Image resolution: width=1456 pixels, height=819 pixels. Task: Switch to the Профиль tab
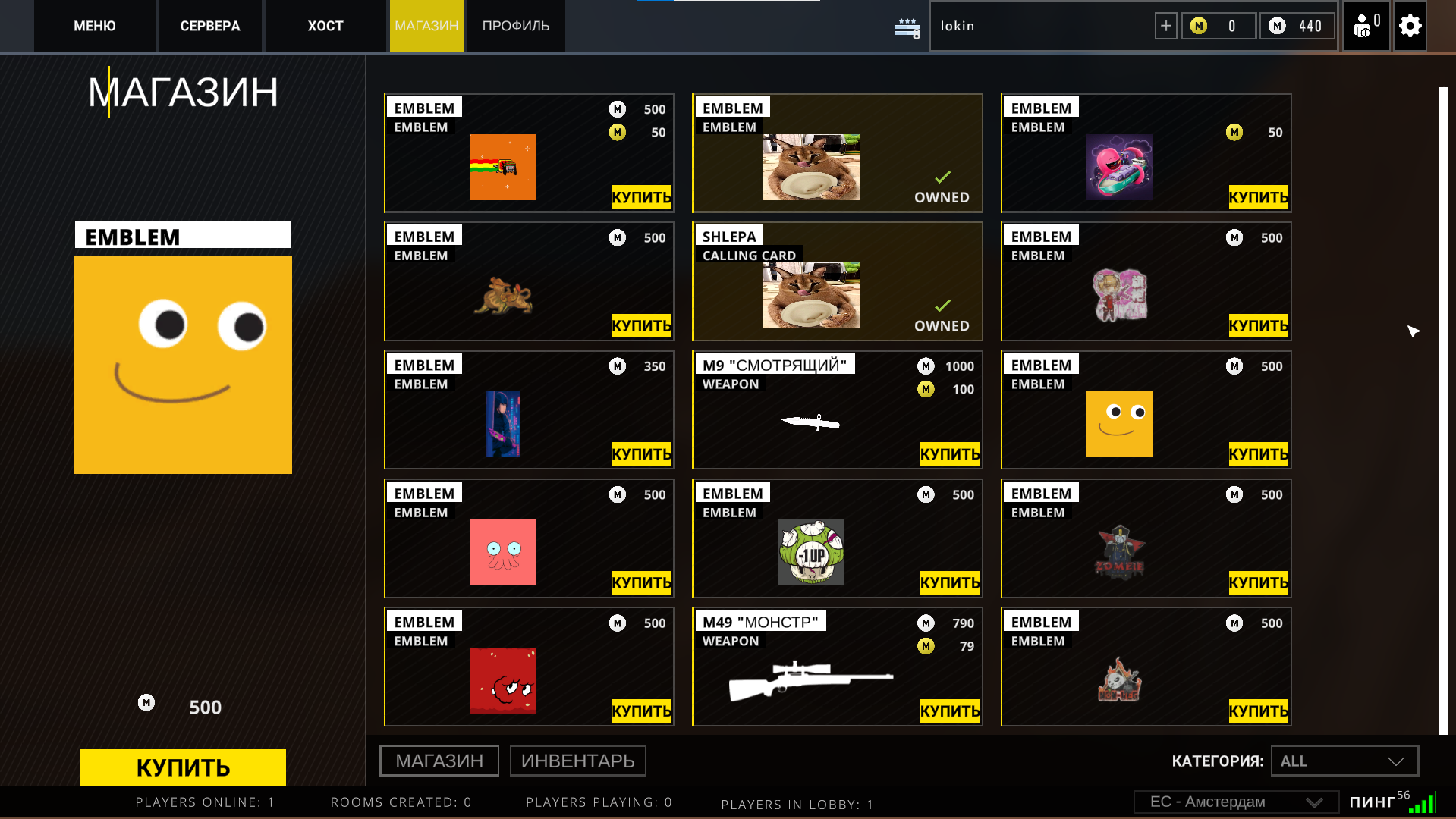pyautogui.click(x=516, y=26)
